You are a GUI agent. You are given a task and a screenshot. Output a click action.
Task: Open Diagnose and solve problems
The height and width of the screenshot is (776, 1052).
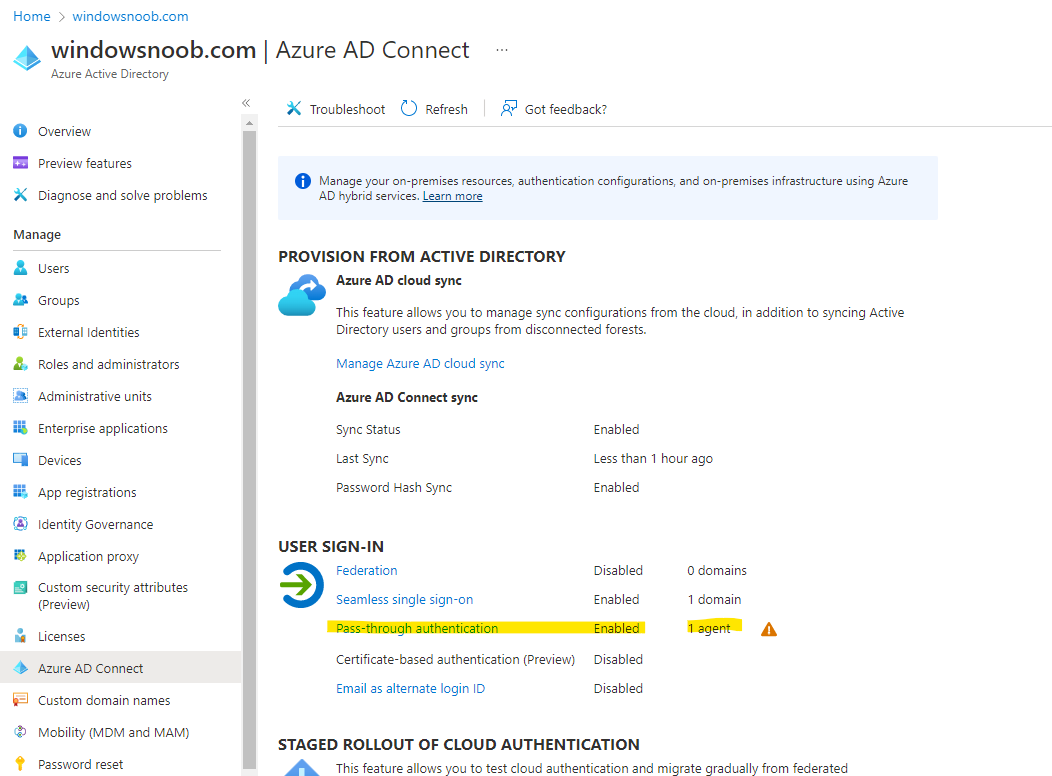(x=123, y=195)
